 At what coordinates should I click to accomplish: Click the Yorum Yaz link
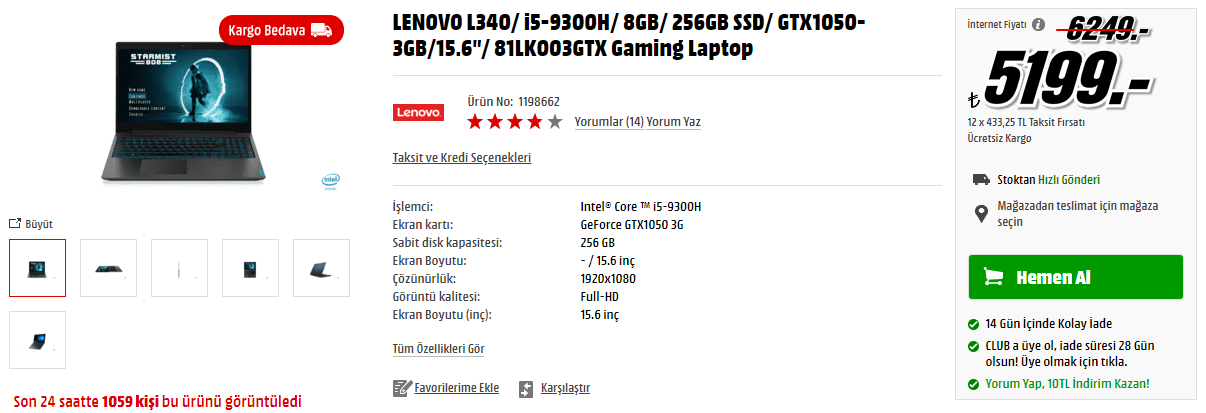(x=674, y=122)
